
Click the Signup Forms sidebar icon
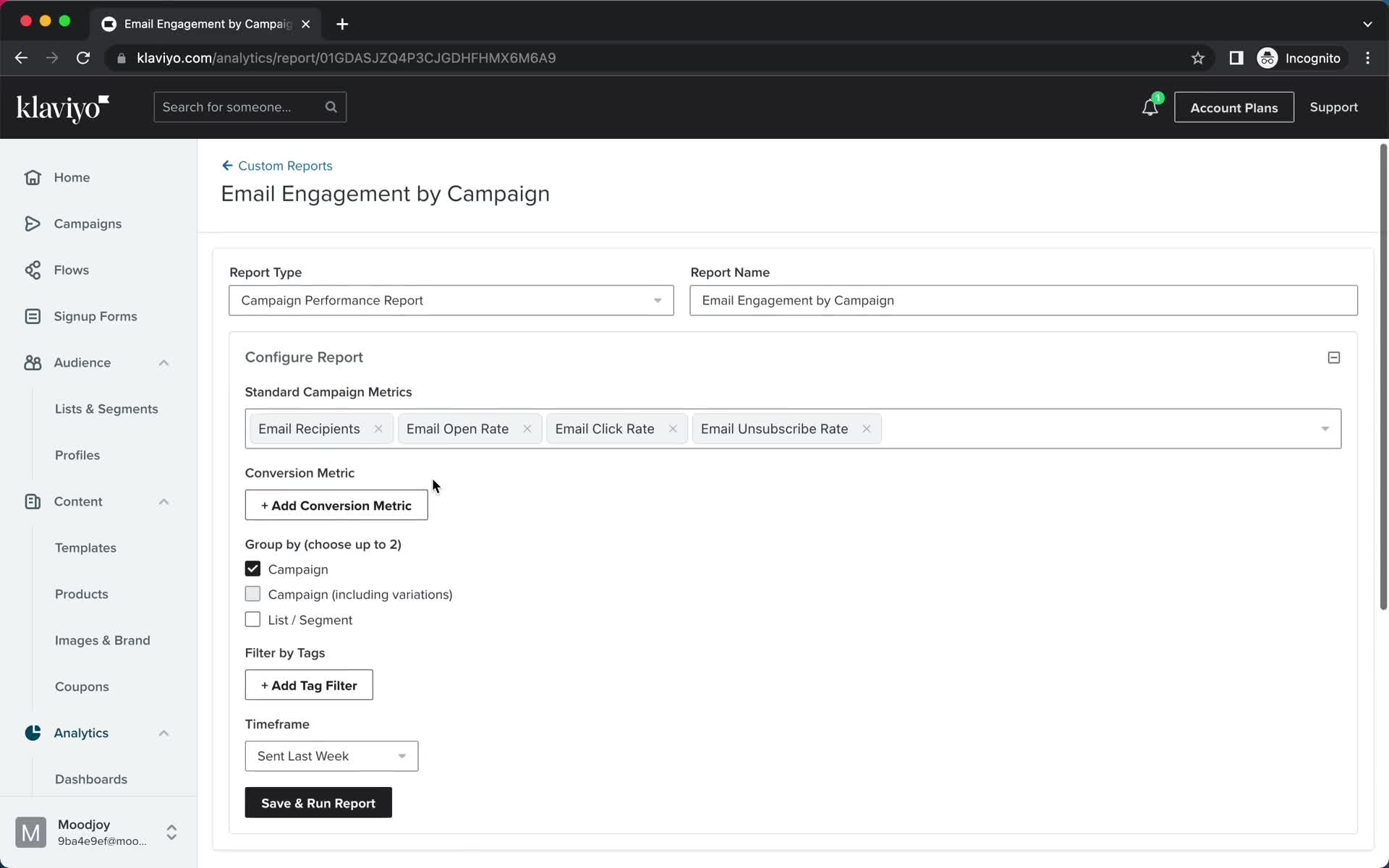tap(33, 316)
